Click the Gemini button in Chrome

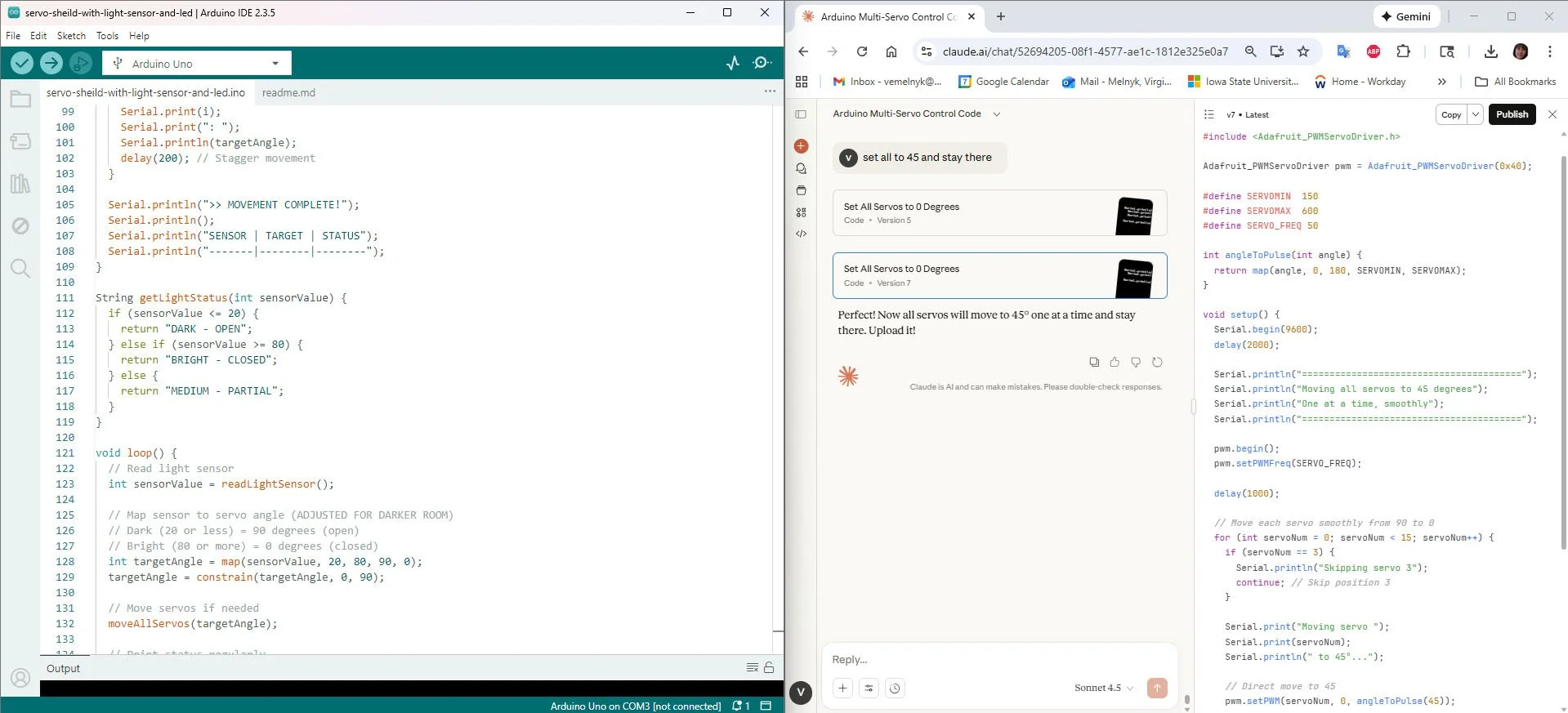click(x=1405, y=16)
